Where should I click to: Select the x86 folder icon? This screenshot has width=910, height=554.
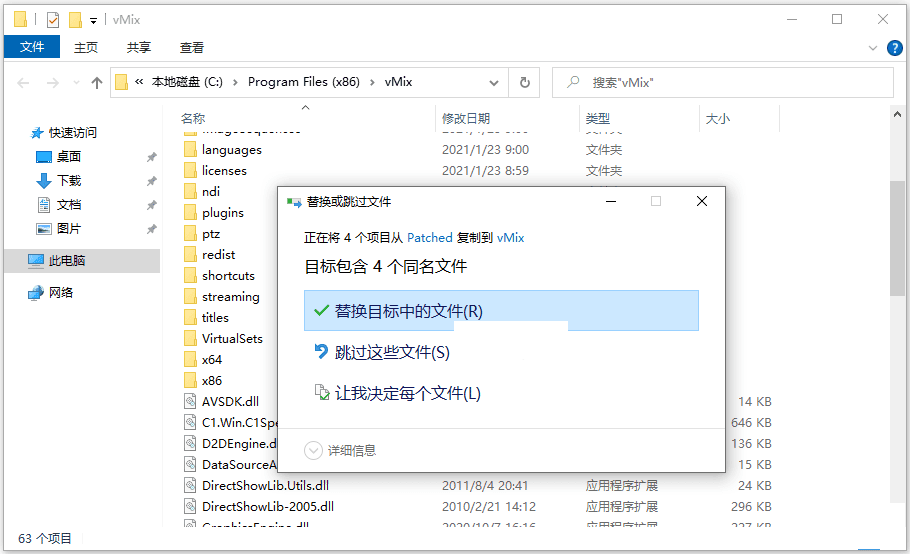(x=190, y=381)
